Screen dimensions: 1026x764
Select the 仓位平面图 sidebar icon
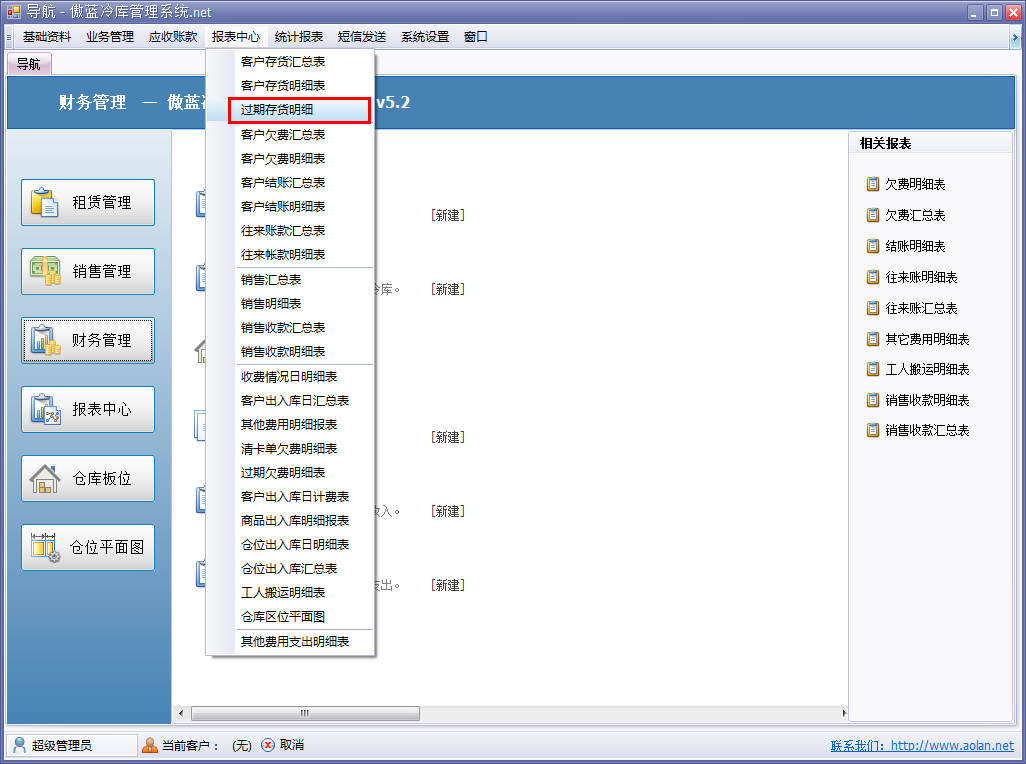point(87,547)
